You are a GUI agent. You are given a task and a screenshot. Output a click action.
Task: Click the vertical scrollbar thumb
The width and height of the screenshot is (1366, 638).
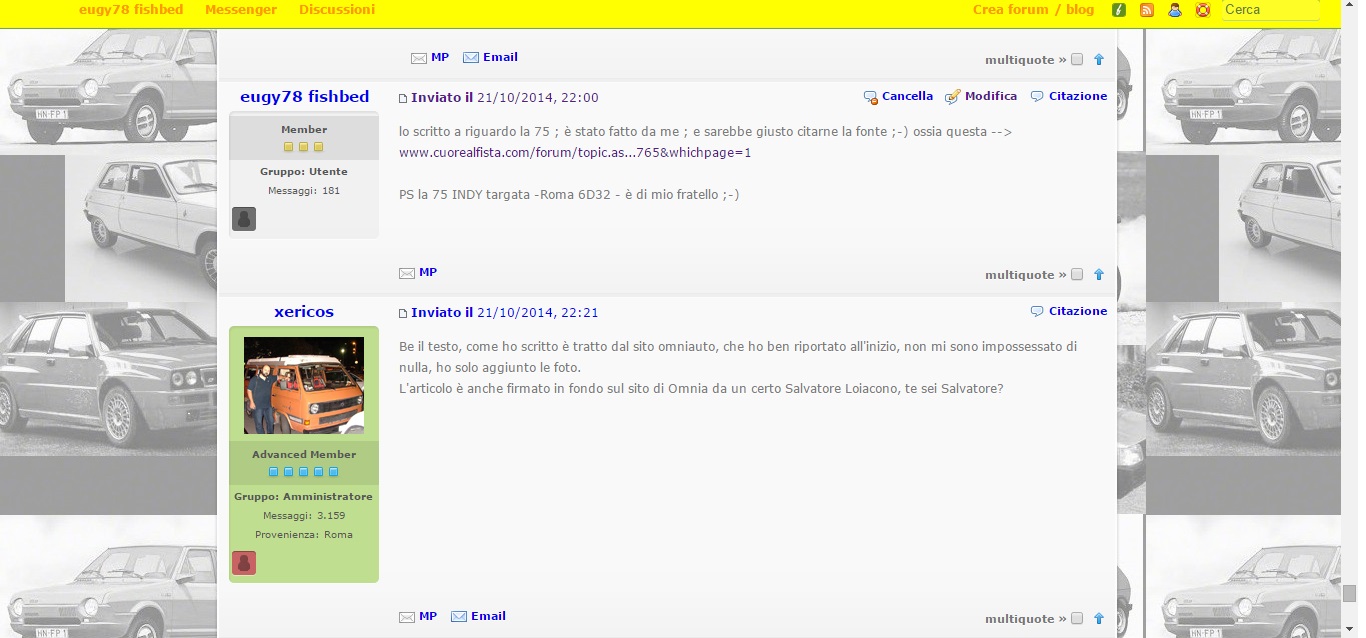tap(1349, 594)
